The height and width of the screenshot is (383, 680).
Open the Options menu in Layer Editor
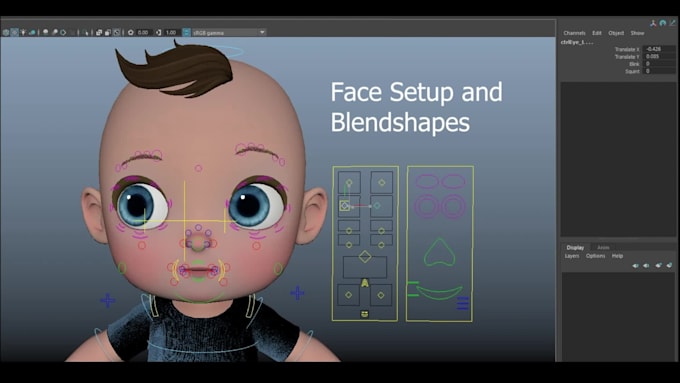point(595,256)
